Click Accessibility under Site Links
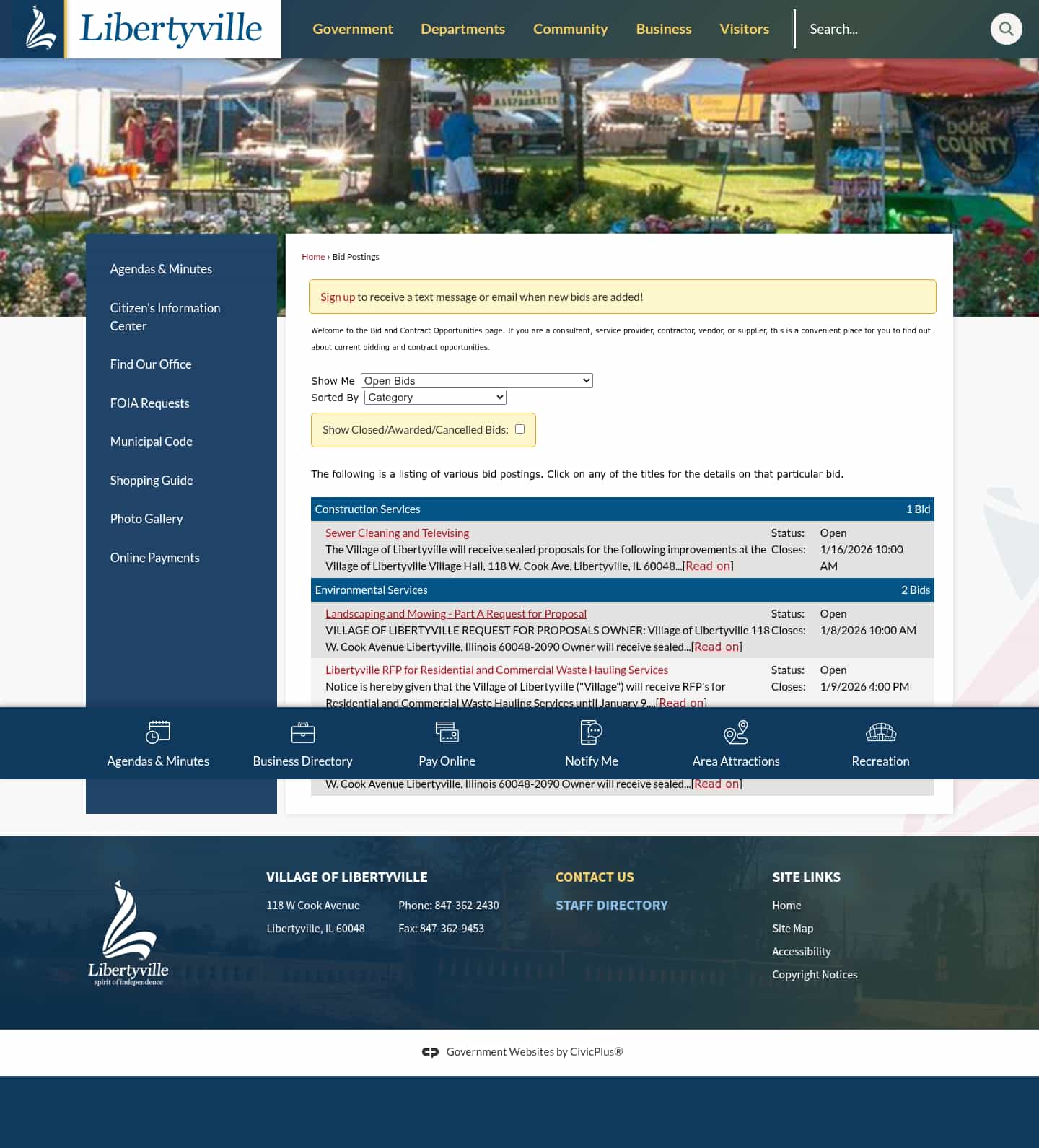The width and height of the screenshot is (1039, 1148). click(802, 952)
